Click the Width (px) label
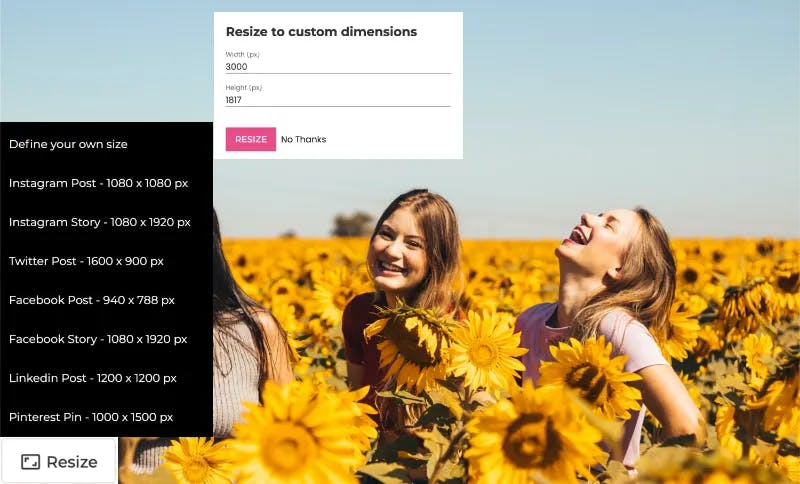This screenshot has height=484, width=800. (242, 54)
